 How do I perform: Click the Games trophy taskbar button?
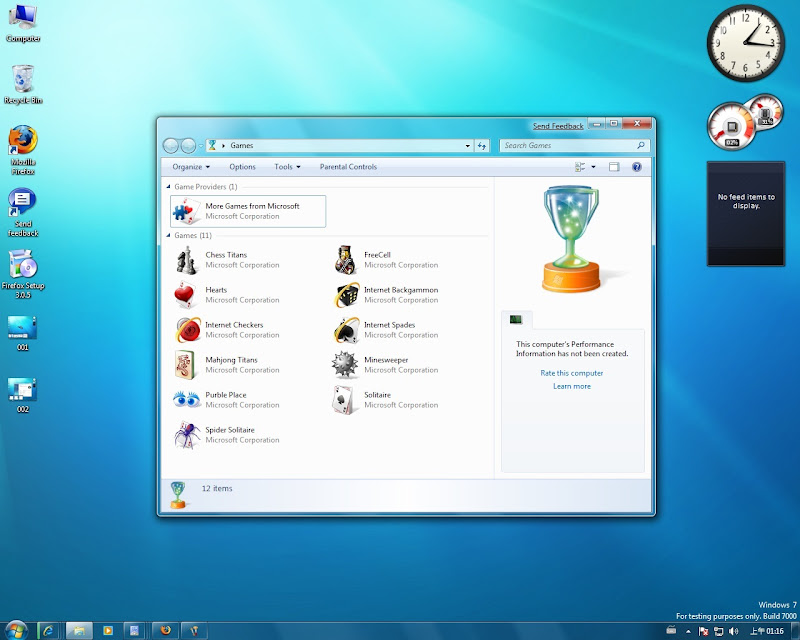(x=194, y=631)
